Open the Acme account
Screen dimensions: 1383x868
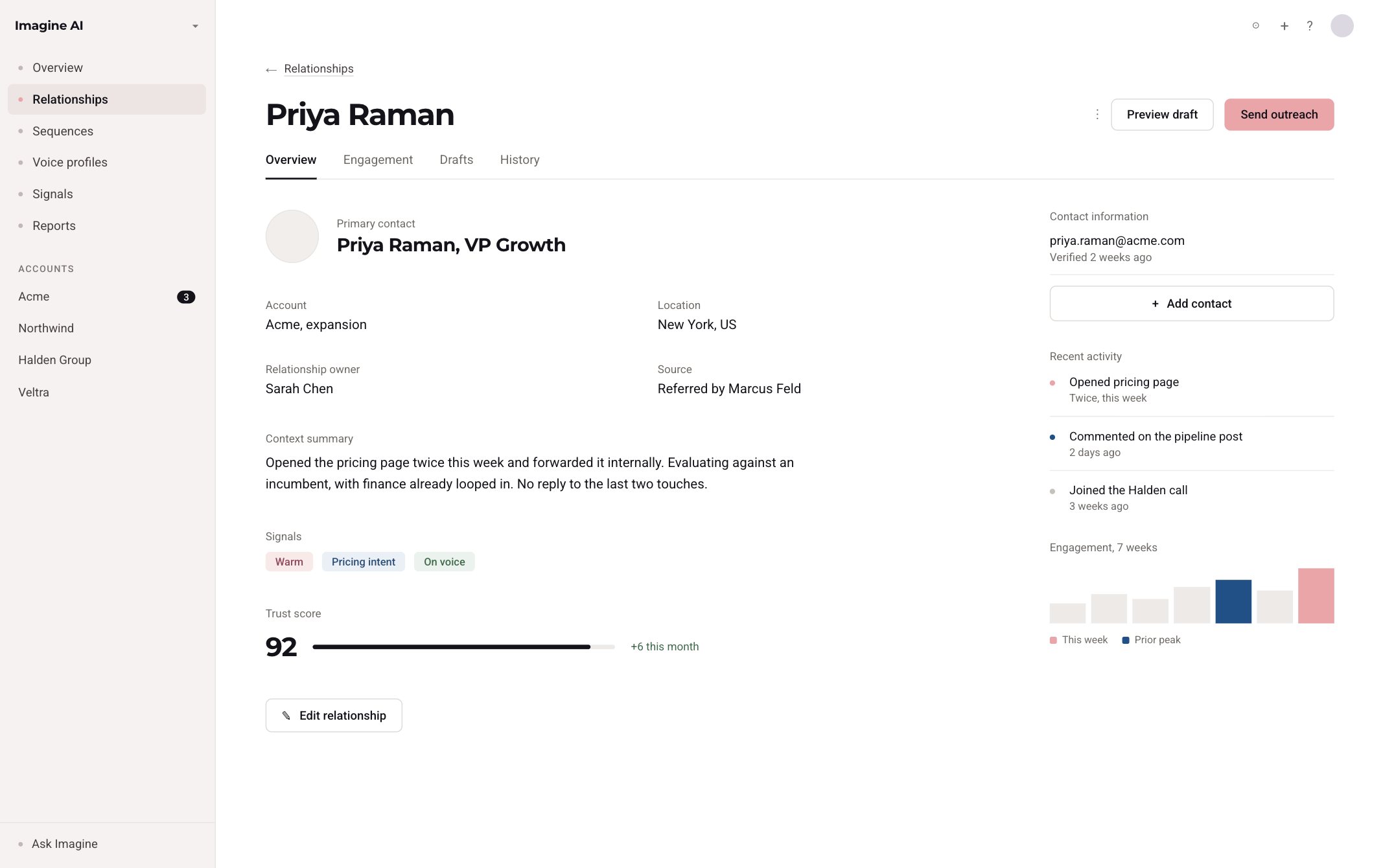107,297
